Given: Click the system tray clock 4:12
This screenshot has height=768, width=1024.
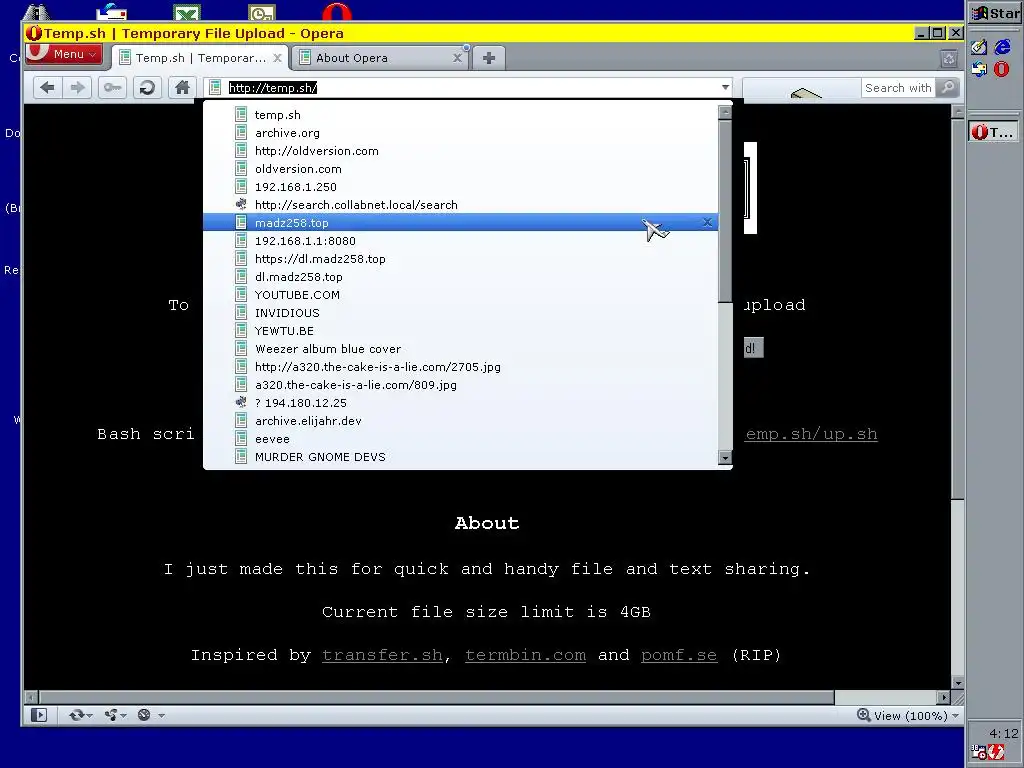Looking at the screenshot, I should [1003, 733].
